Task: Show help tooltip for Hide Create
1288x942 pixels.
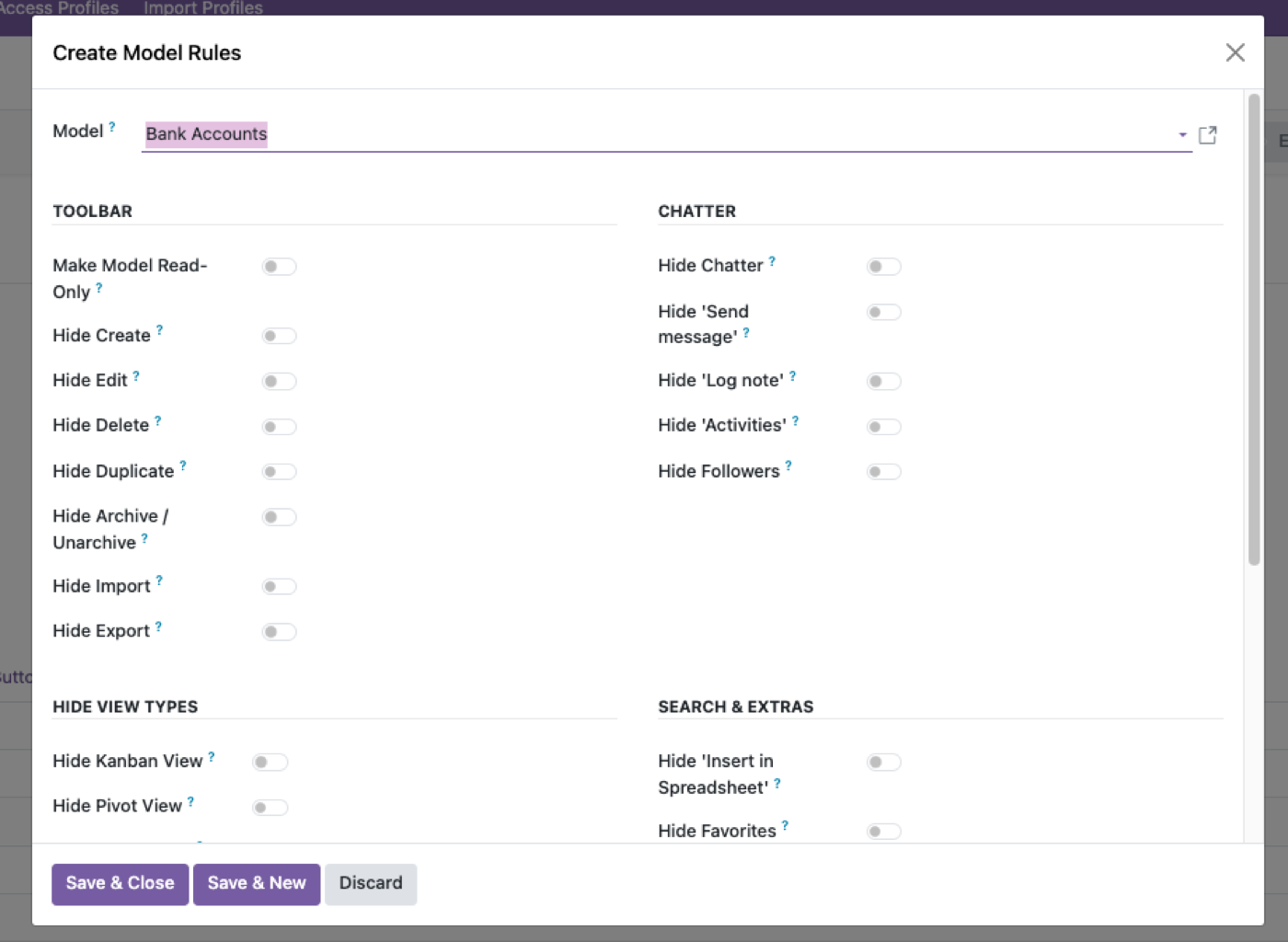Action: [x=159, y=330]
